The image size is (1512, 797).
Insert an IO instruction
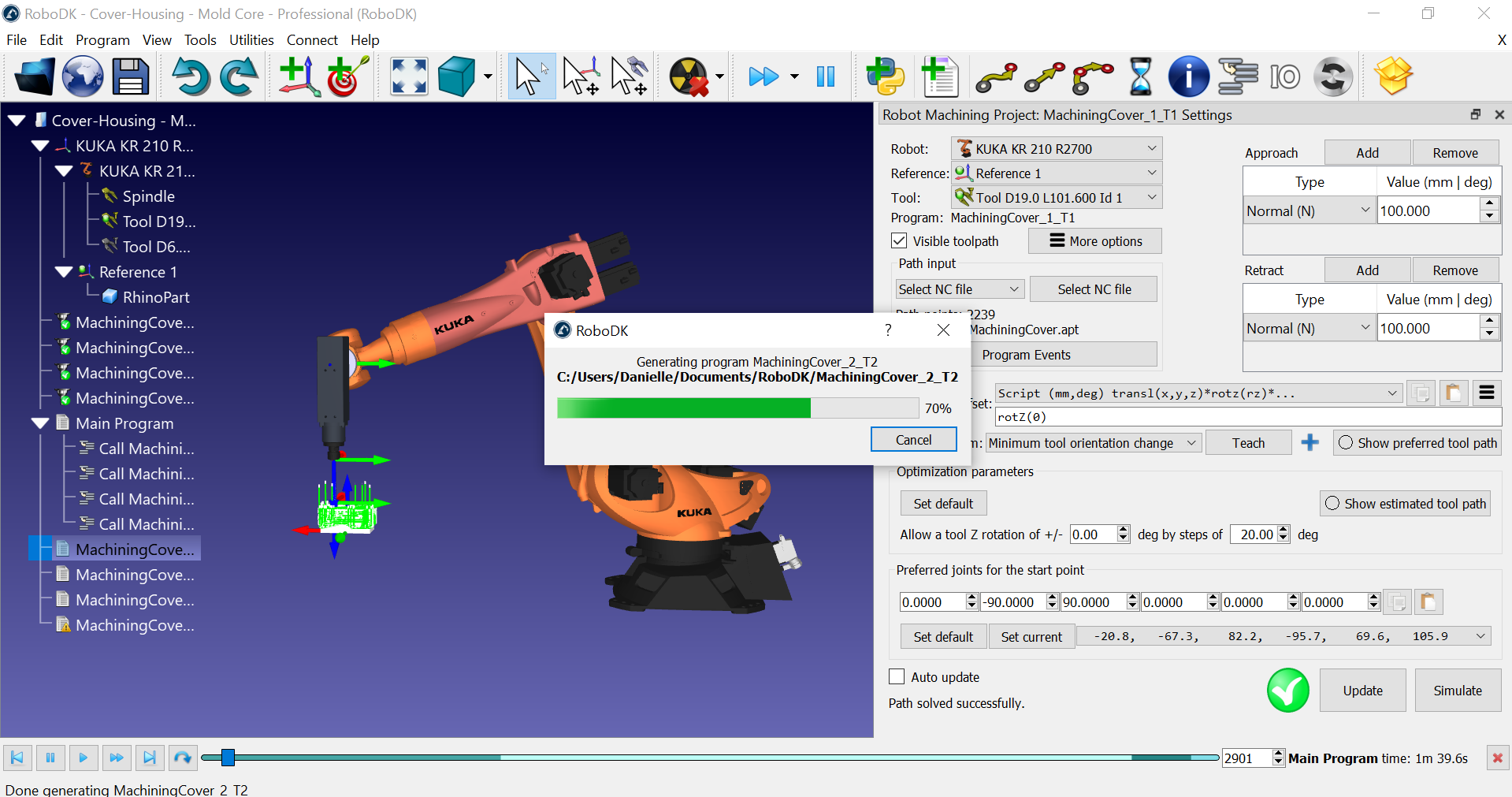(x=1284, y=76)
